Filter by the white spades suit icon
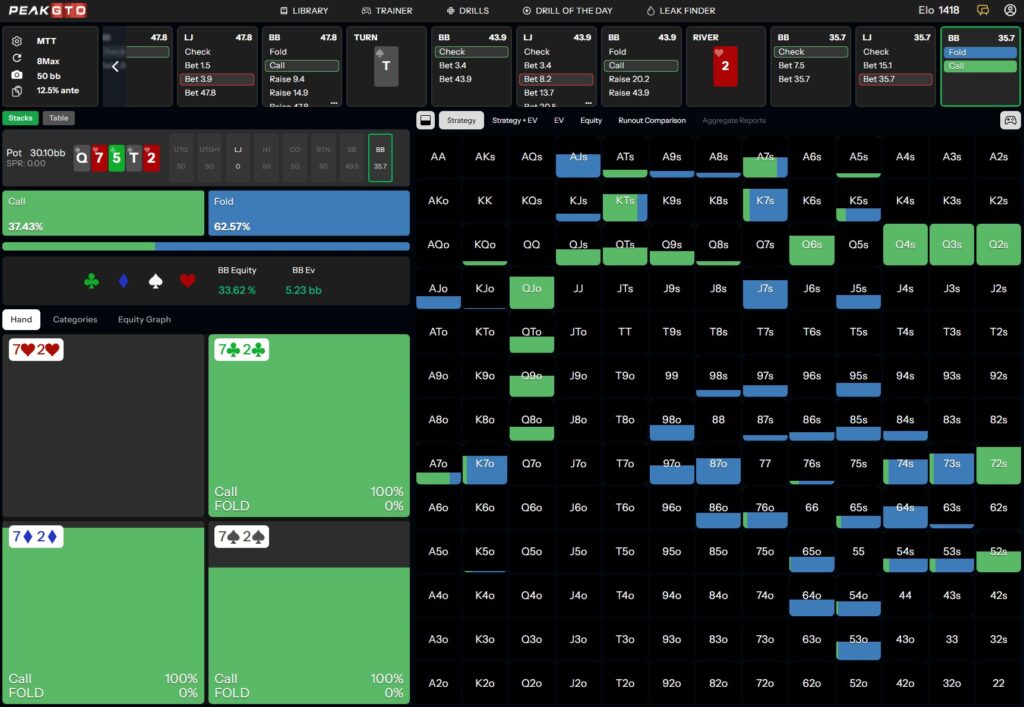The image size is (1024, 707). [155, 282]
